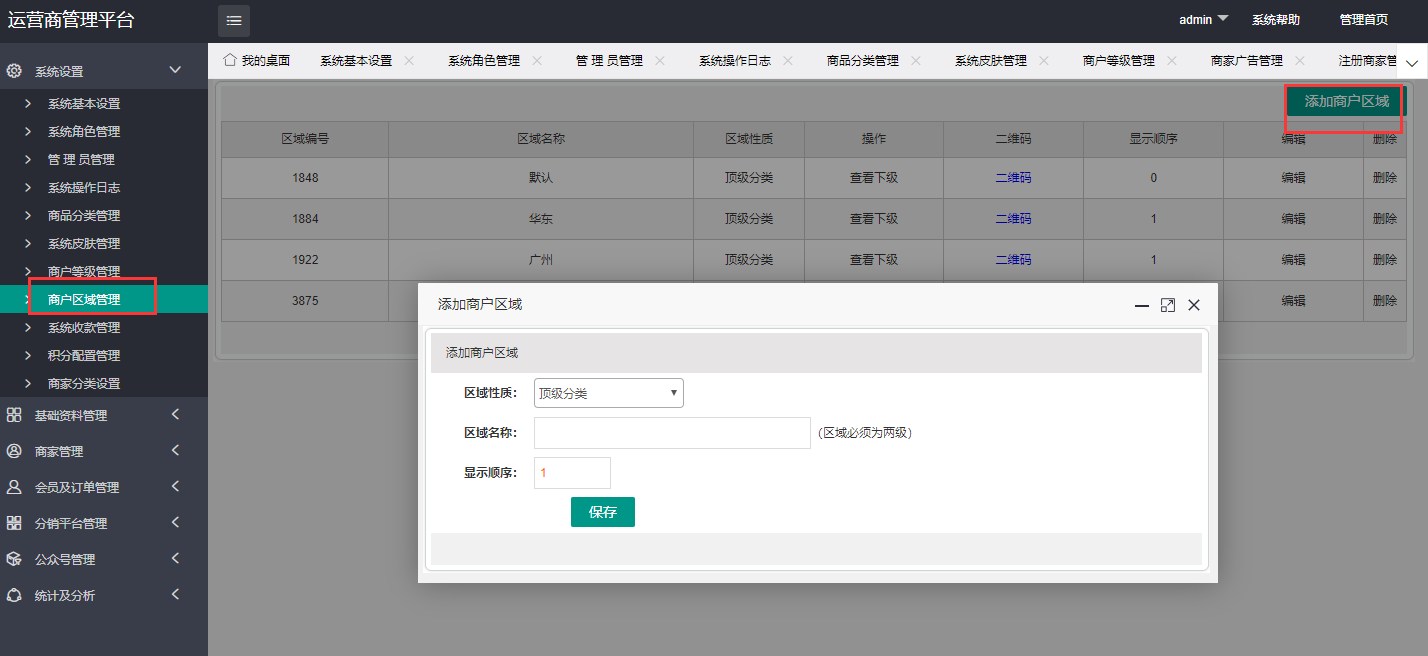Click the 会员及订单管理 person icon
The width and height of the screenshot is (1428, 656).
(x=14, y=487)
